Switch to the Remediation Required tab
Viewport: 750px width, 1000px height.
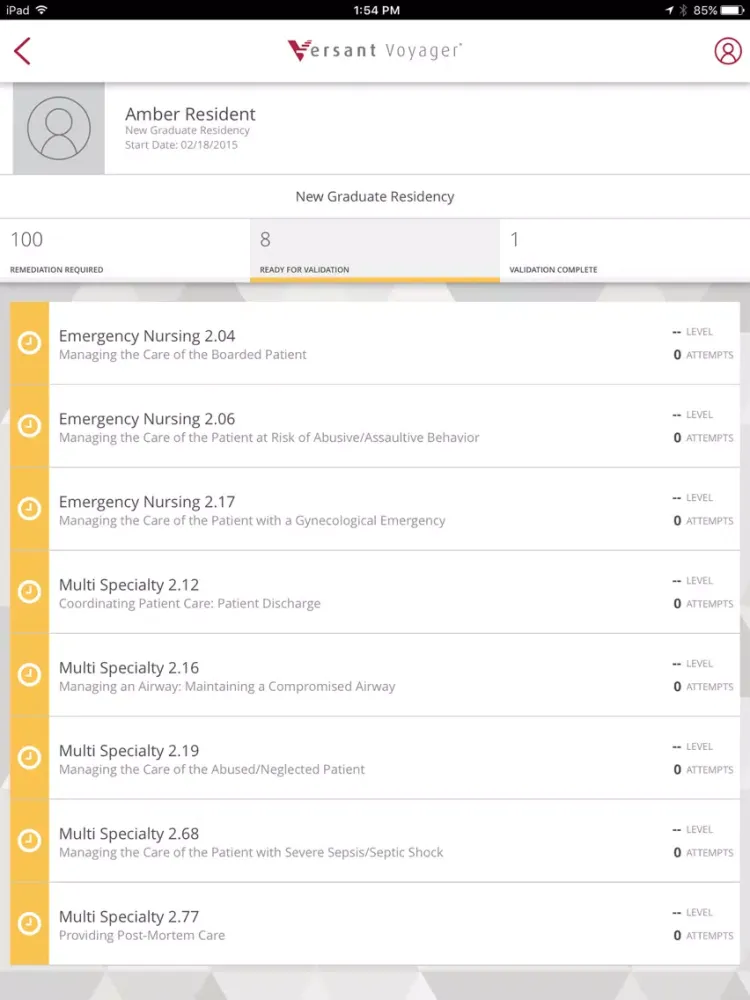[125, 251]
